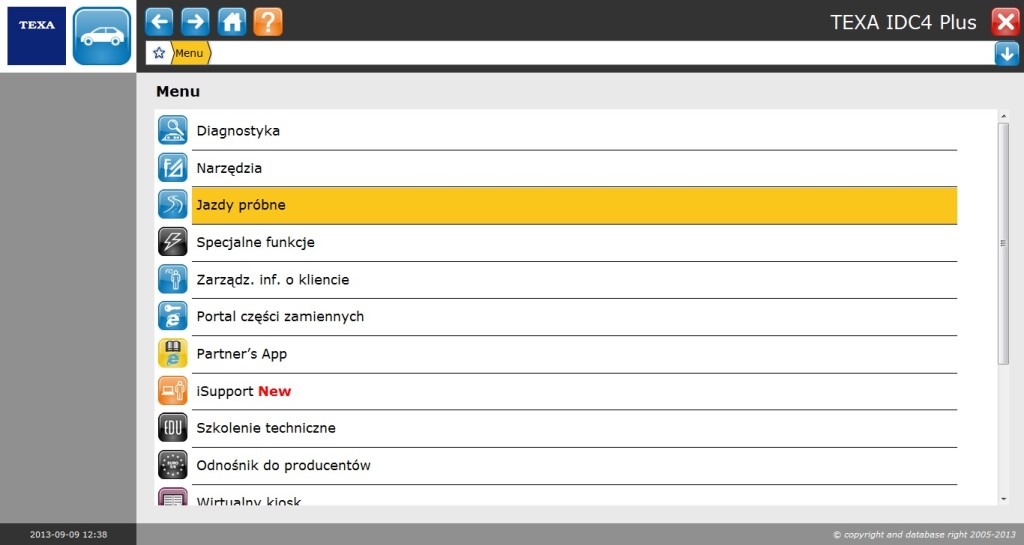1024x545 pixels.
Task: Click the Wirtualny kiosk icon
Action: click(x=172, y=497)
